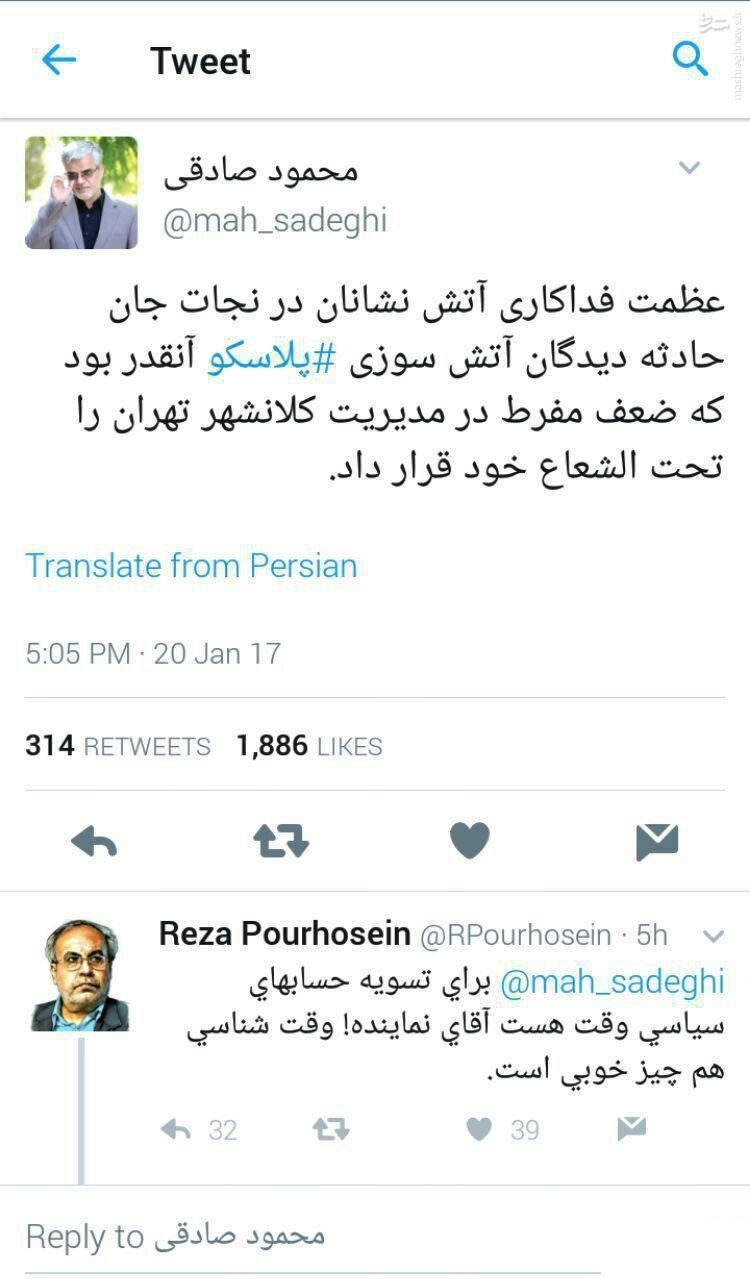This screenshot has height=1279, width=750.
Task: Click Translate from Persian link
Action: (x=191, y=565)
